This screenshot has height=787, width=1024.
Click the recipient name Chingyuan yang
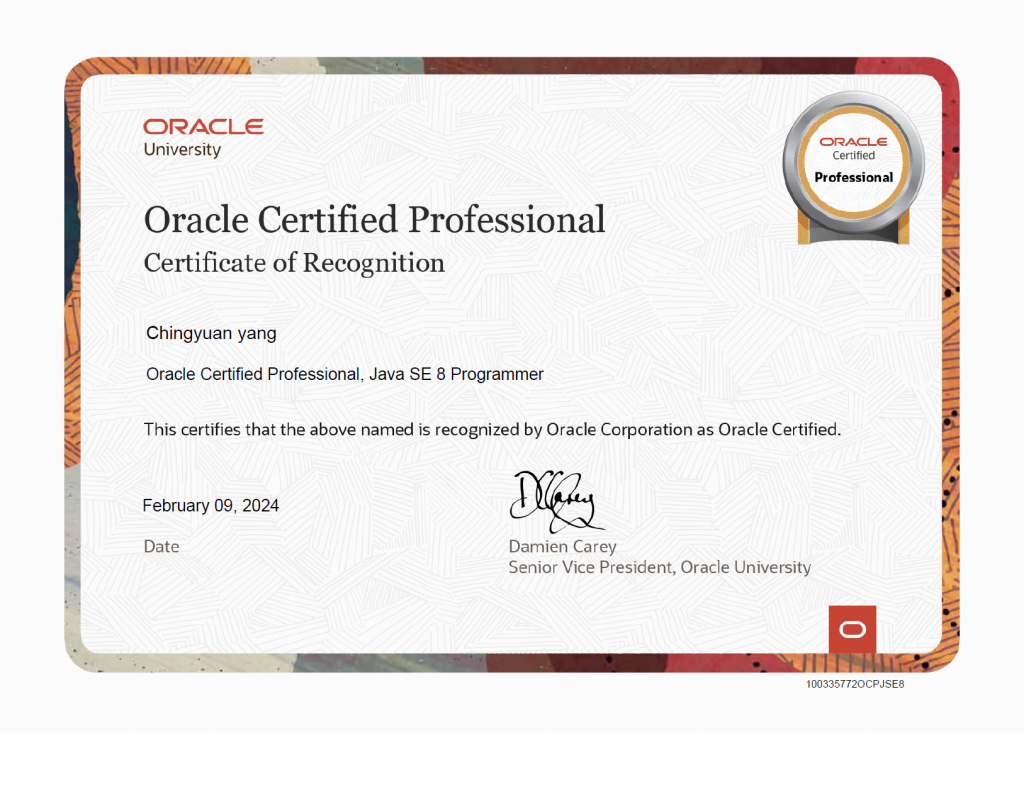point(211,333)
